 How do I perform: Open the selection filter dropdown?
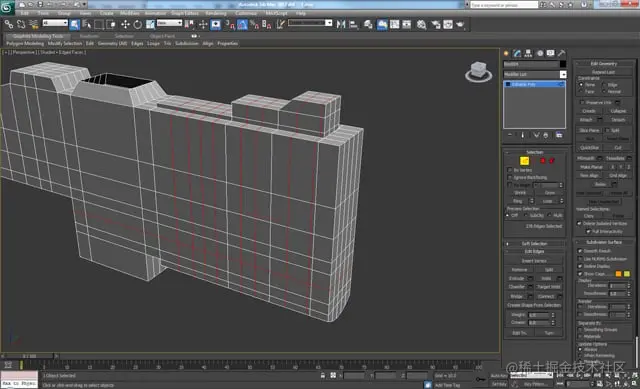(55, 23)
